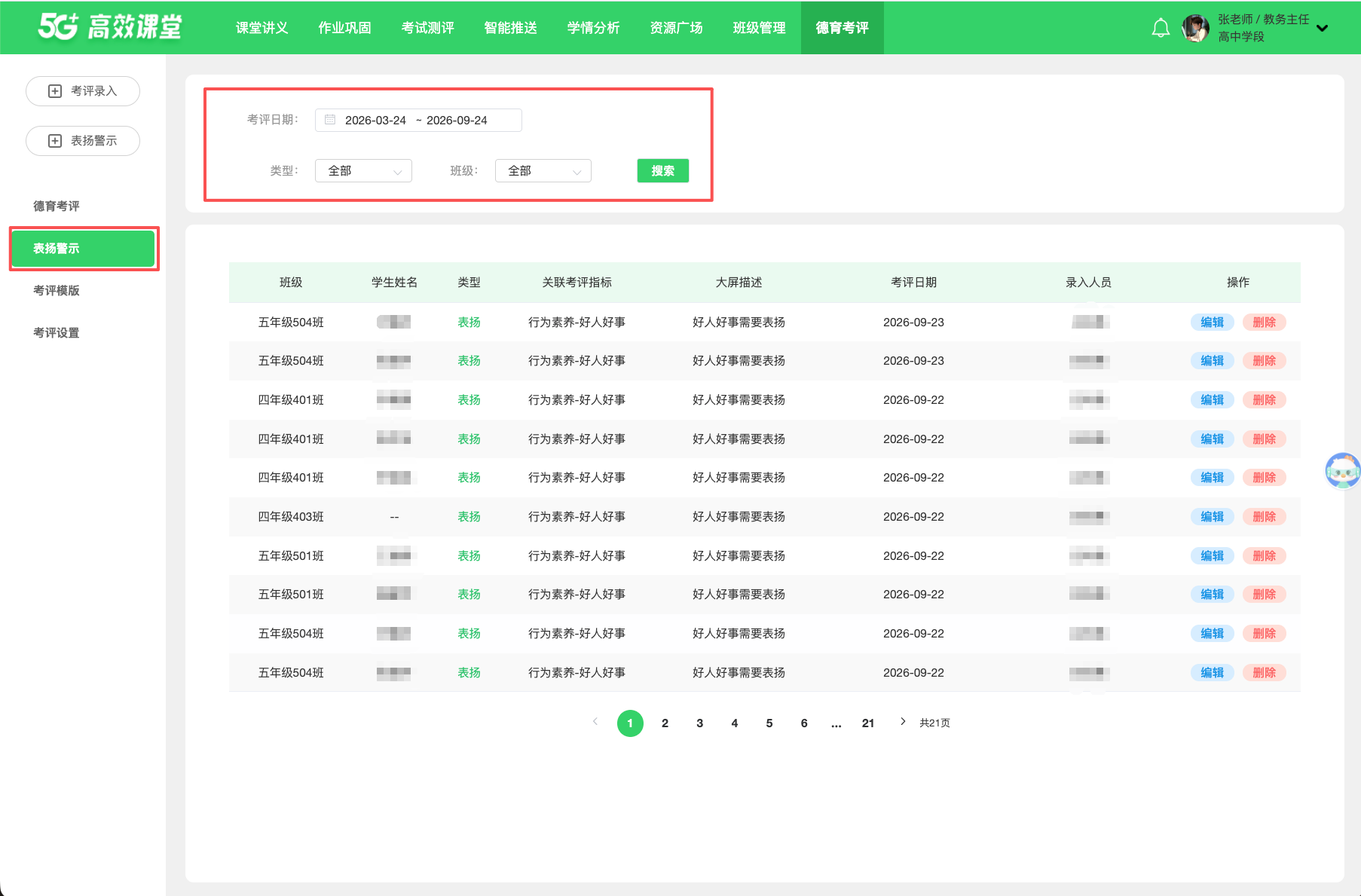This screenshot has height=896, width=1361.
Task: Switch to 资源广场 tab
Action: pyautogui.click(x=677, y=28)
